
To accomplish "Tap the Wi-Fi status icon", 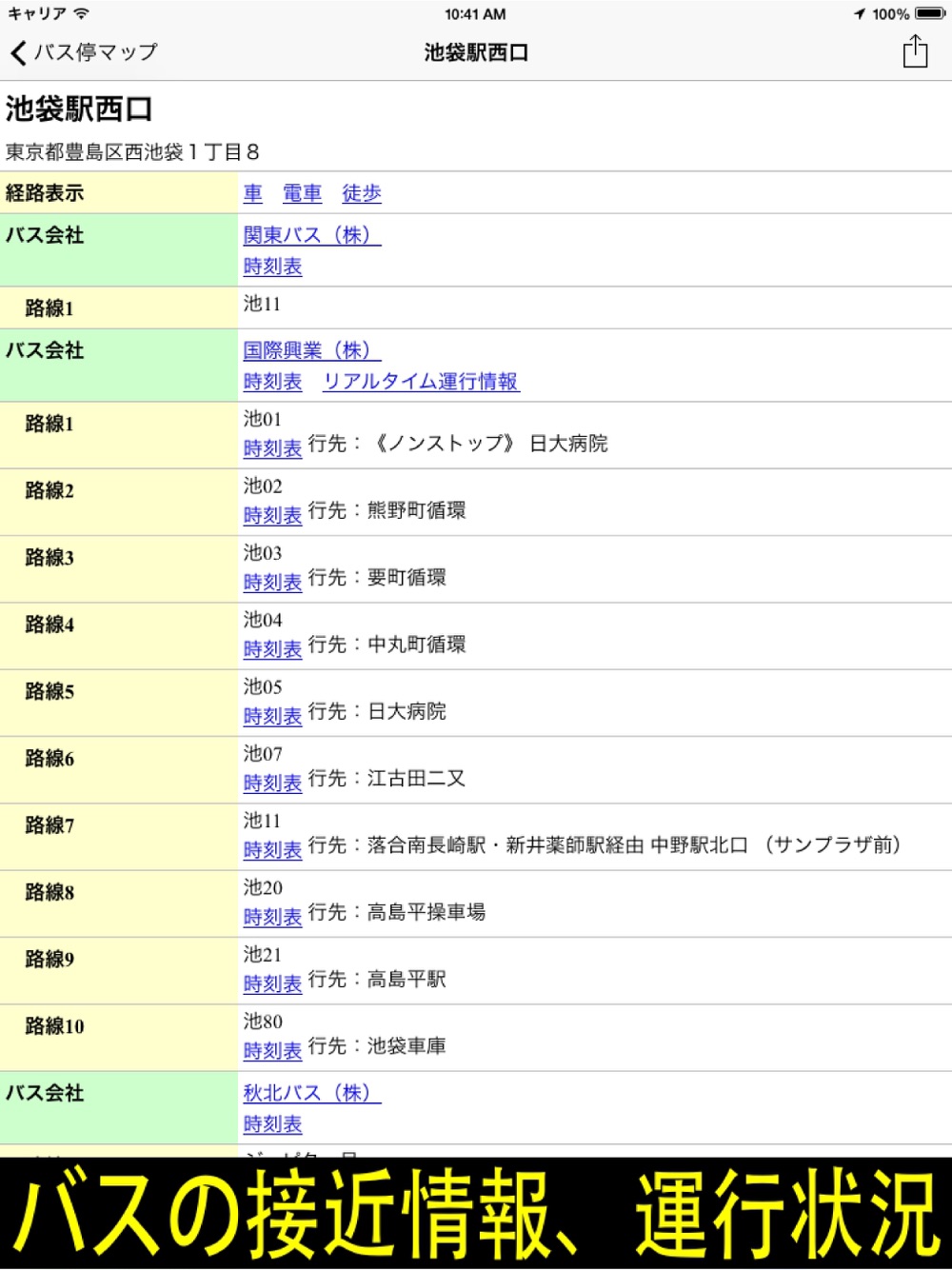I will point(81,13).
